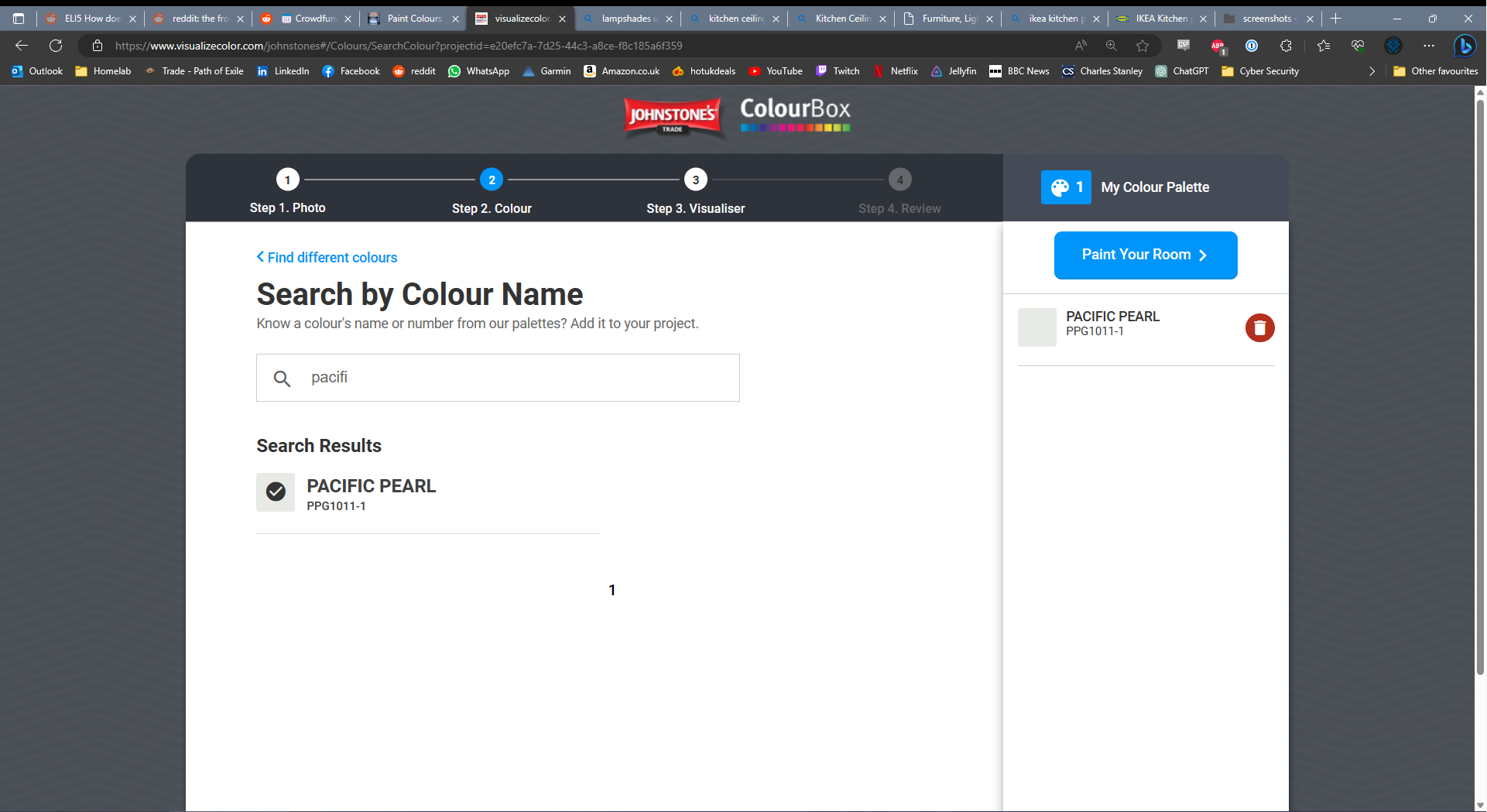Click the PPG1011-1 code in palette
Viewport: 1487px width, 812px height.
[1095, 331]
